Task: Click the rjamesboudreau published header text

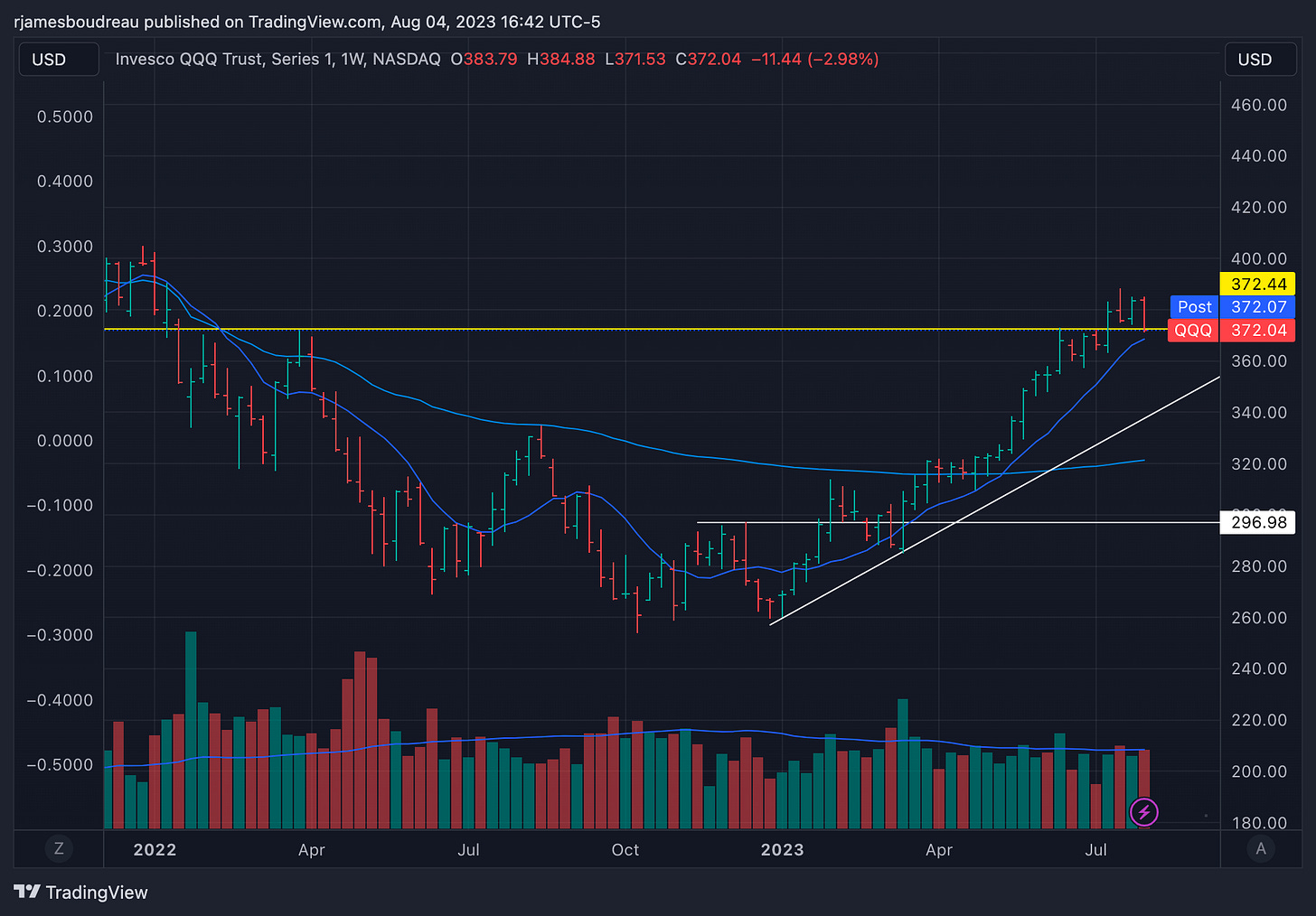Action: [307, 22]
